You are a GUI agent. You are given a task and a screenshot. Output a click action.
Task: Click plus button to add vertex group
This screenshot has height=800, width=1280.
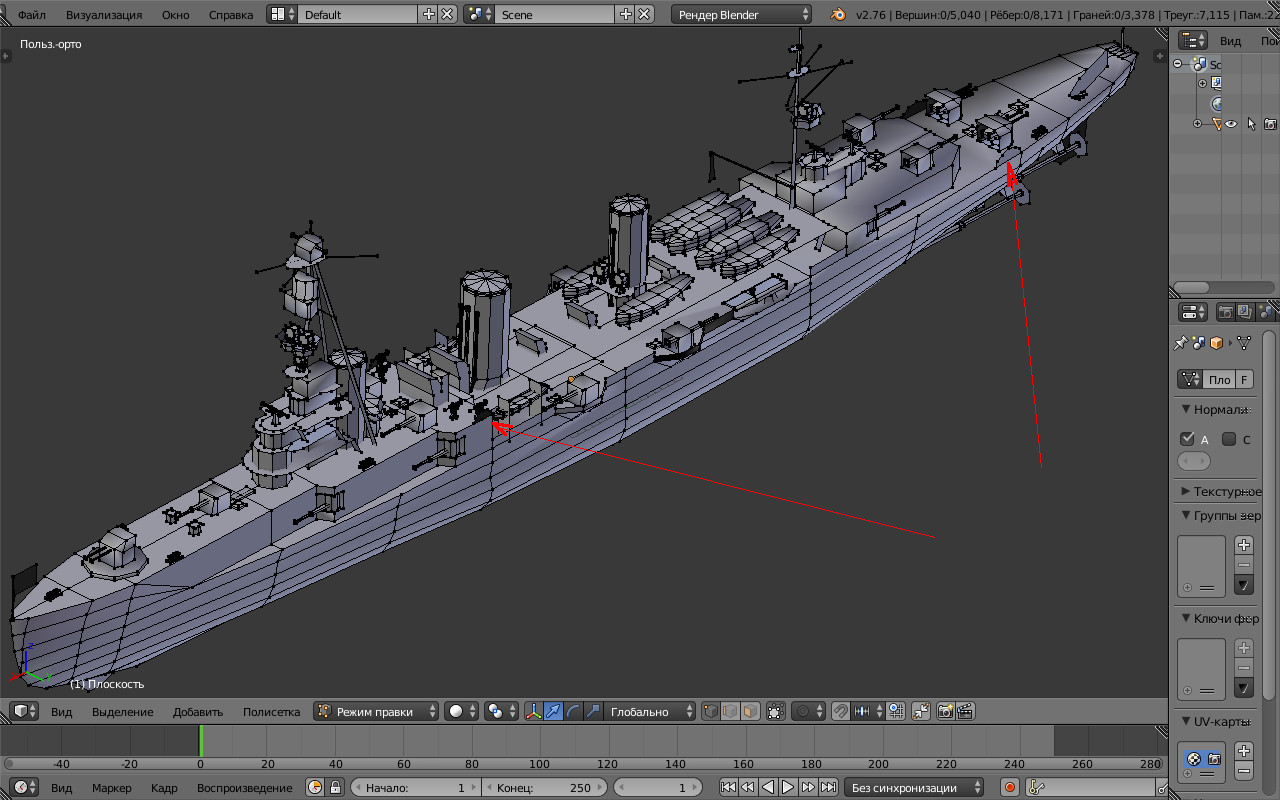(x=1243, y=545)
